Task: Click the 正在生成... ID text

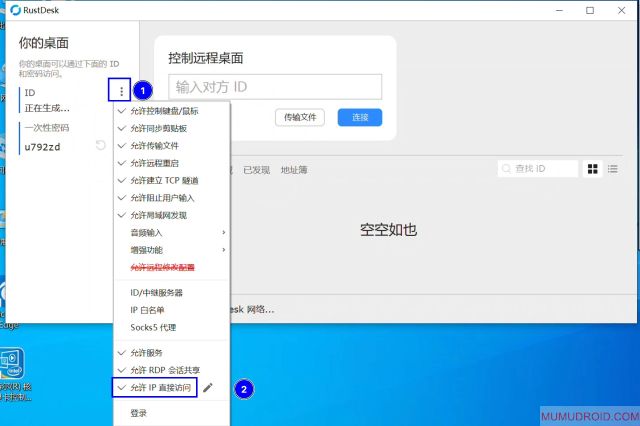Action: [47, 108]
